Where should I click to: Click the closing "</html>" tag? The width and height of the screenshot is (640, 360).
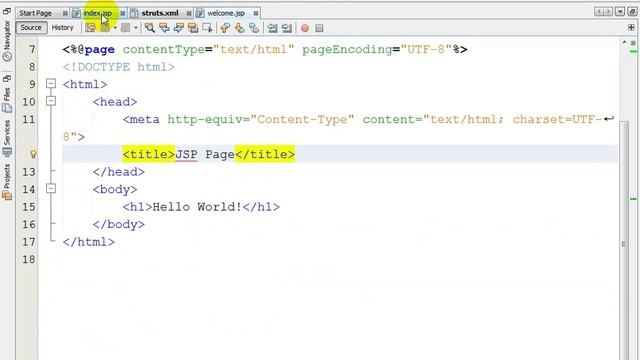click(89, 242)
